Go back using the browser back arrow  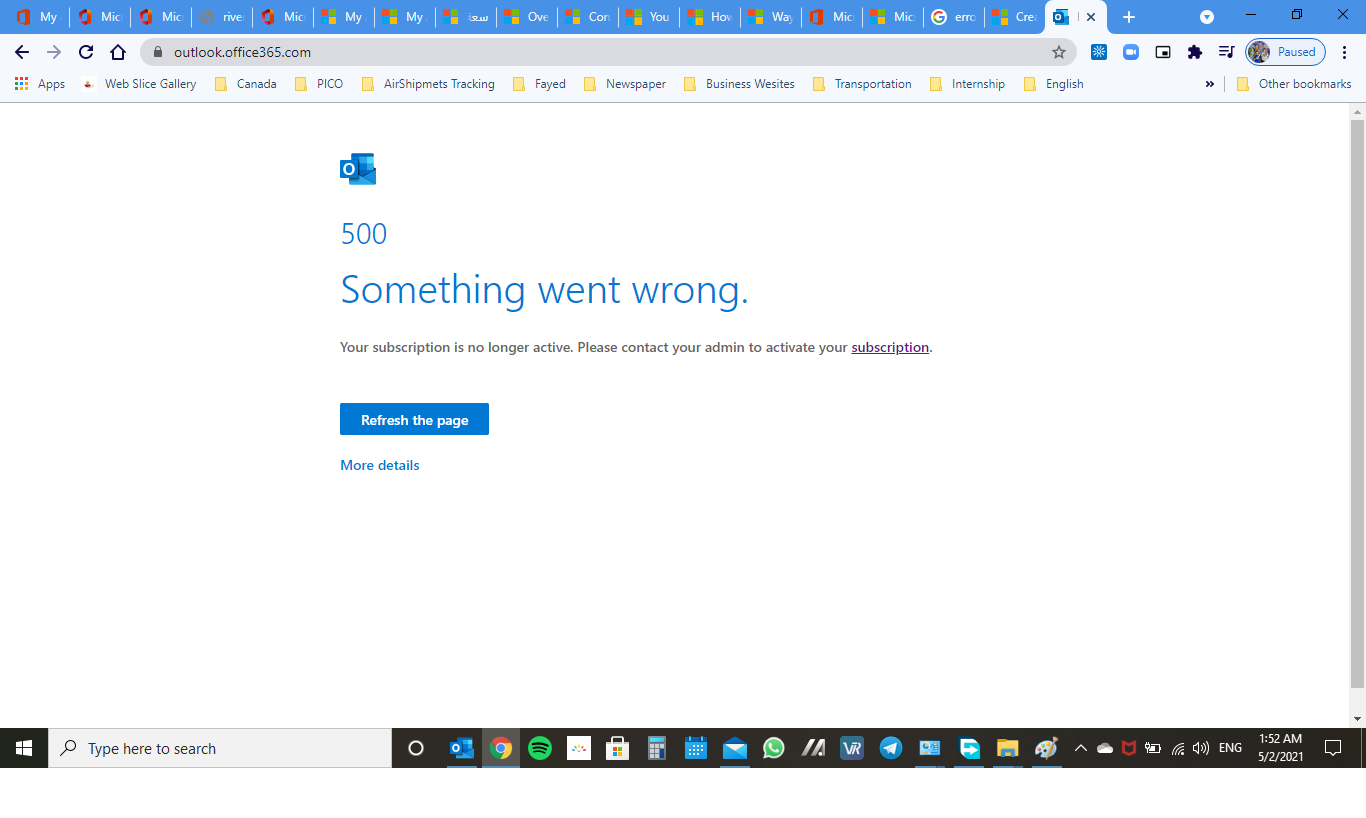[22, 52]
